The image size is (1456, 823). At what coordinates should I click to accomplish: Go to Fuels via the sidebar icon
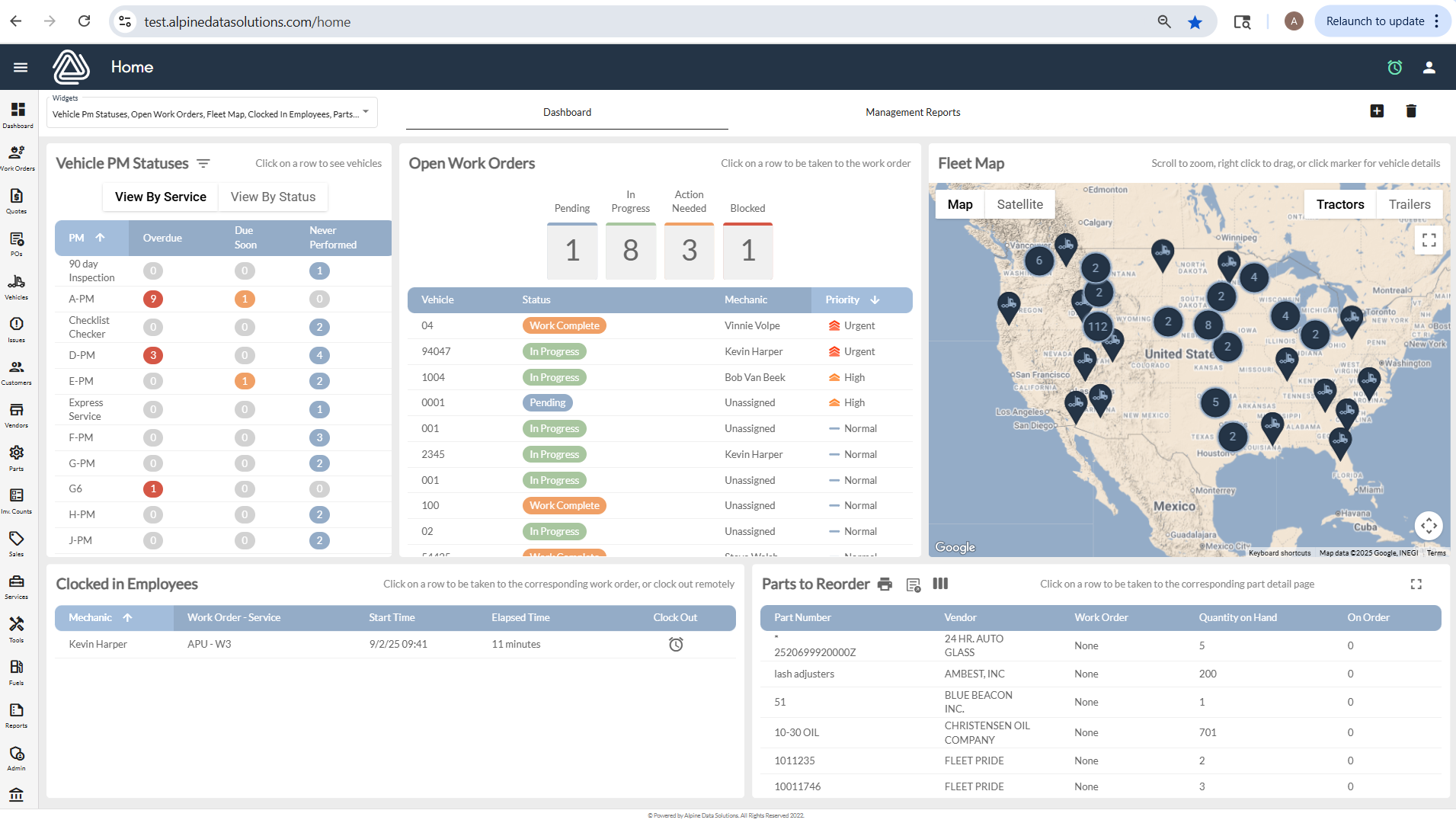point(17,671)
